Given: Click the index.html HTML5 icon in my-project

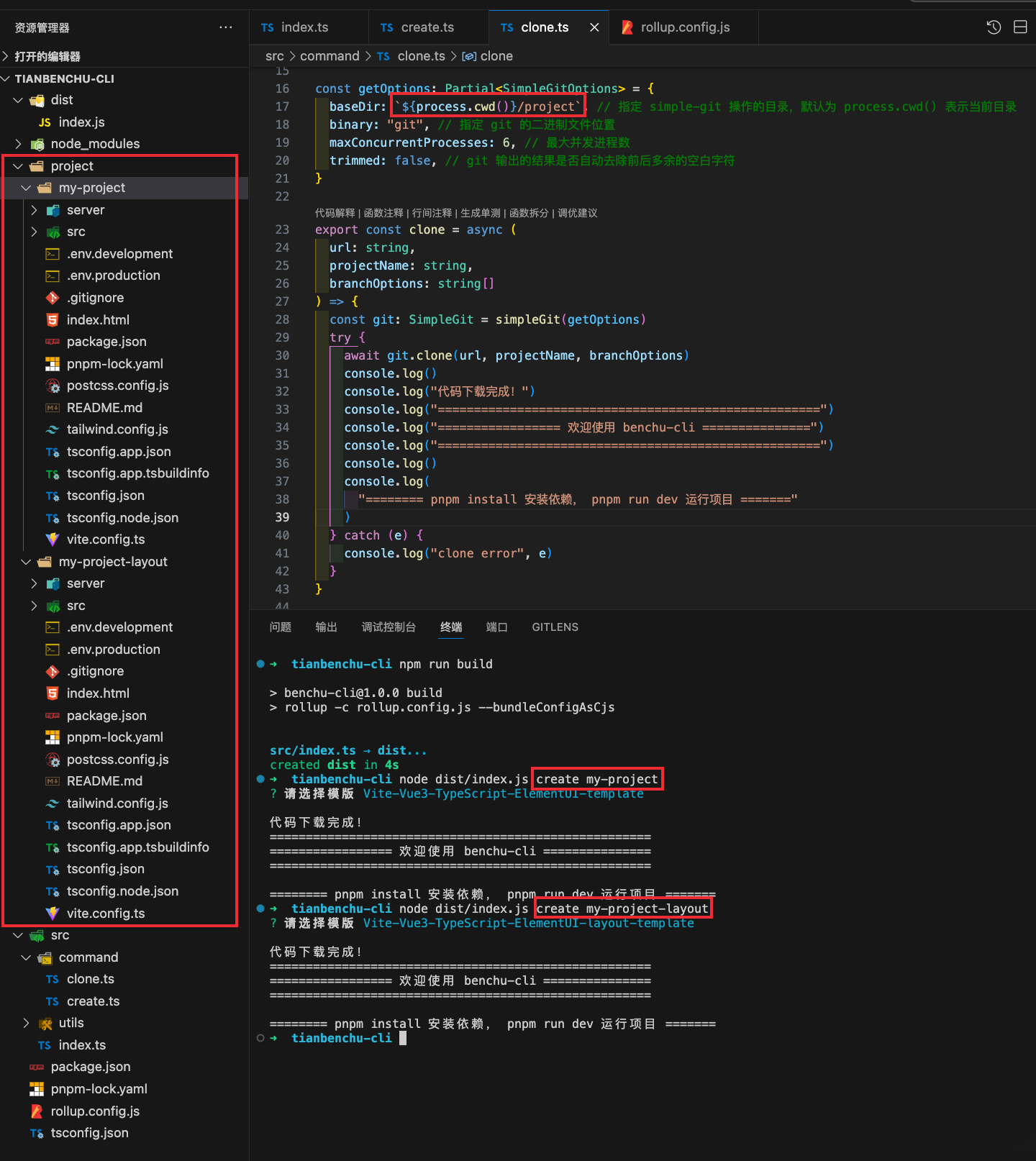Looking at the screenshot, I should coord(53,320).
